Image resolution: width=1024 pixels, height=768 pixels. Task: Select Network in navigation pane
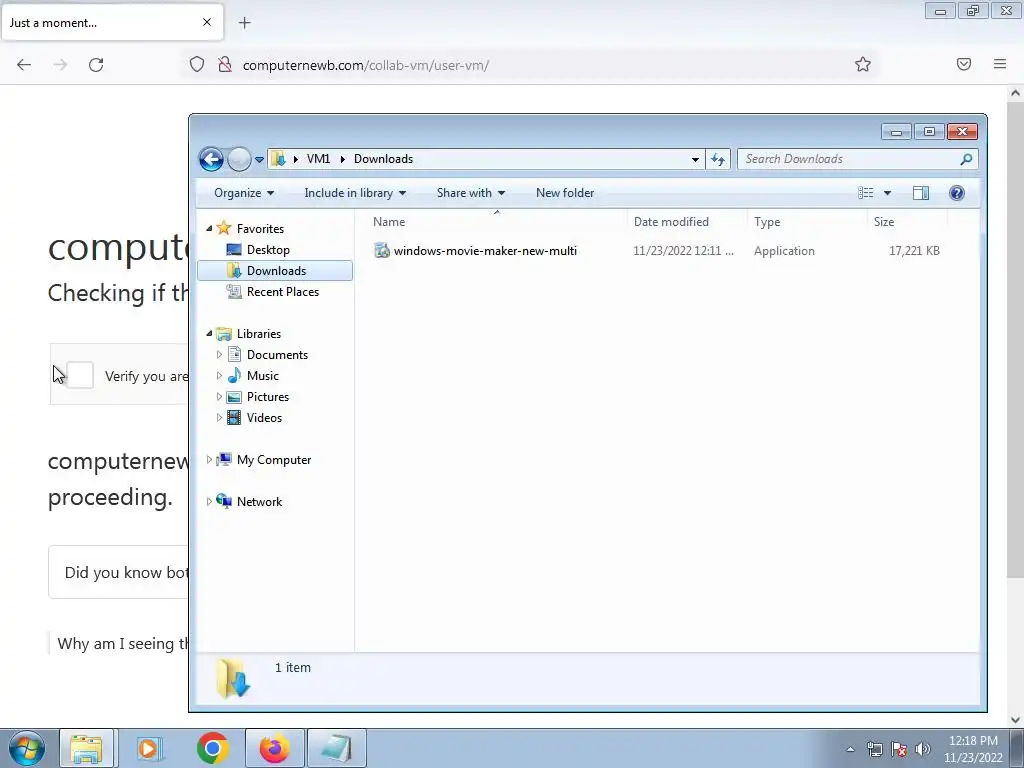tap(259, 502)
